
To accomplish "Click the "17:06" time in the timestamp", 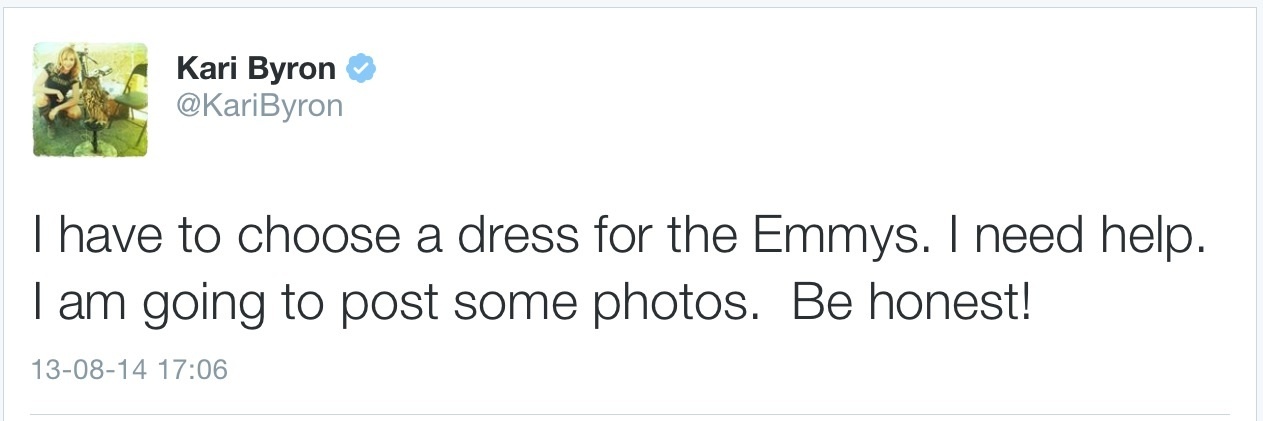I will tap(193, 370).
